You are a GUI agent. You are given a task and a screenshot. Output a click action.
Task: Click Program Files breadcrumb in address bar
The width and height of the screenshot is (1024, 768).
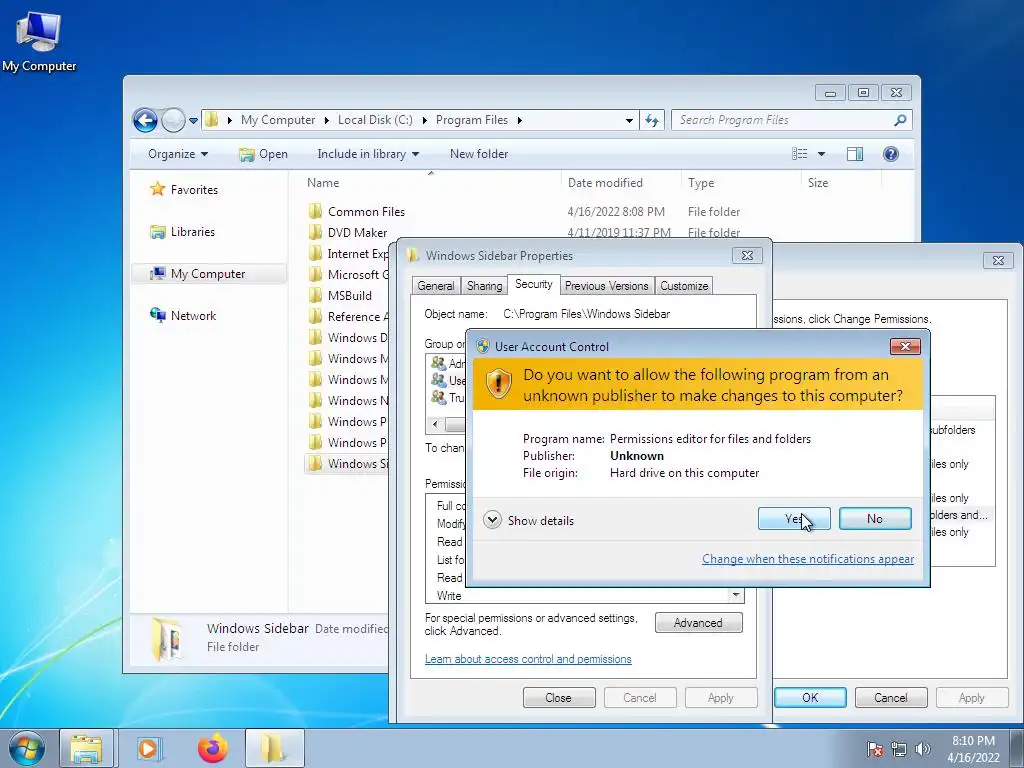point(472,120)
